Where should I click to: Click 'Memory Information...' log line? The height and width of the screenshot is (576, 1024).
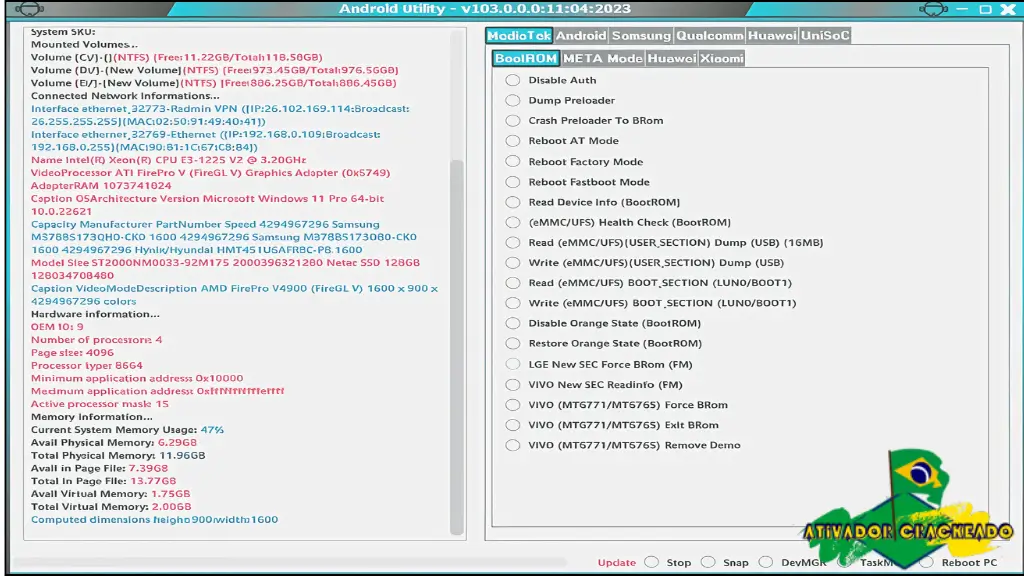pos(91,417)
